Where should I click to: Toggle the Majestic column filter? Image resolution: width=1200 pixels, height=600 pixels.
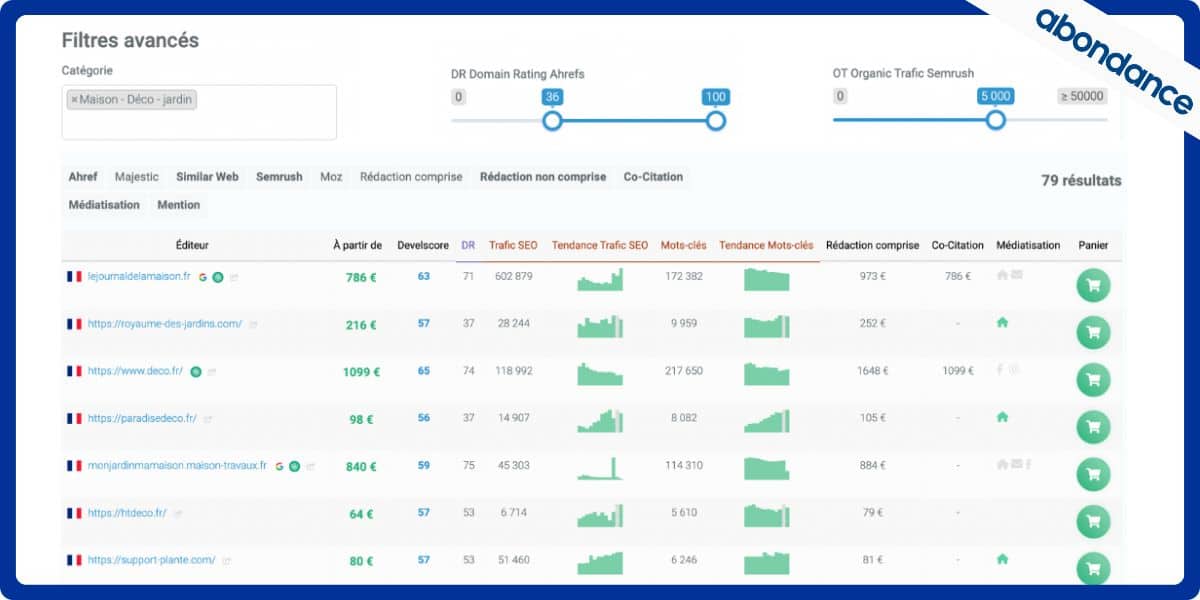137,177
